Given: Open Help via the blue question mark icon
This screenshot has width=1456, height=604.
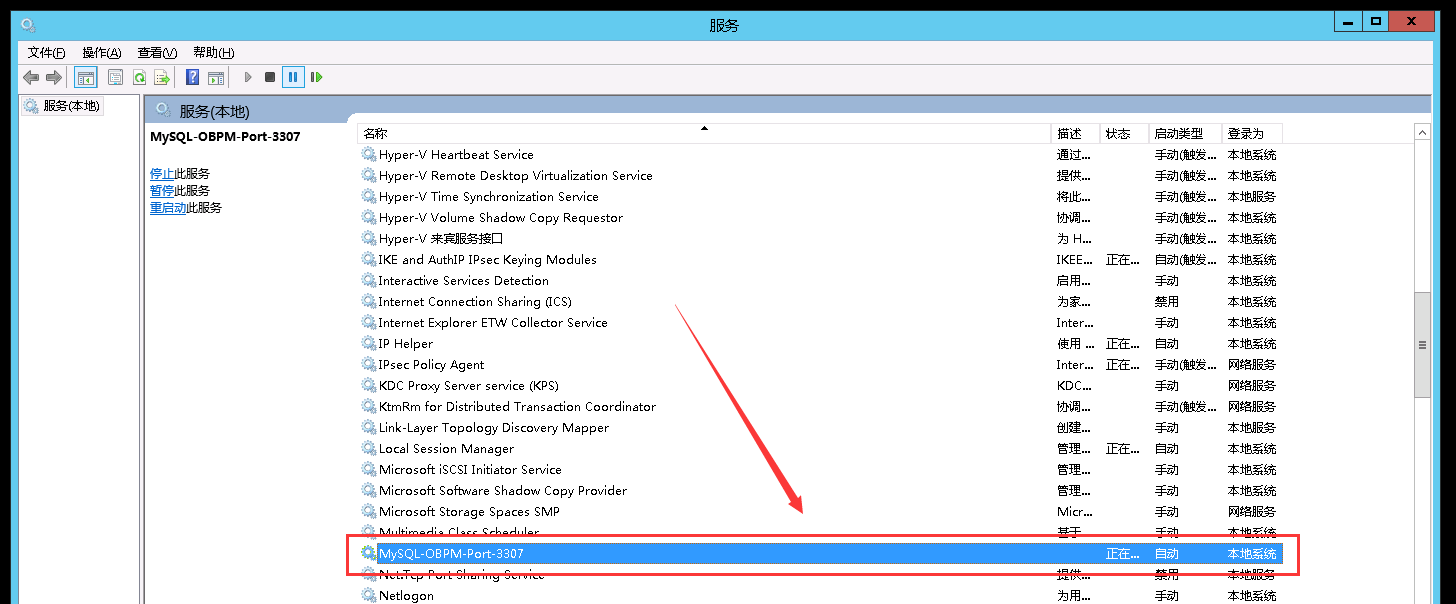Looking at the screenshot, I should click(192, 77).
